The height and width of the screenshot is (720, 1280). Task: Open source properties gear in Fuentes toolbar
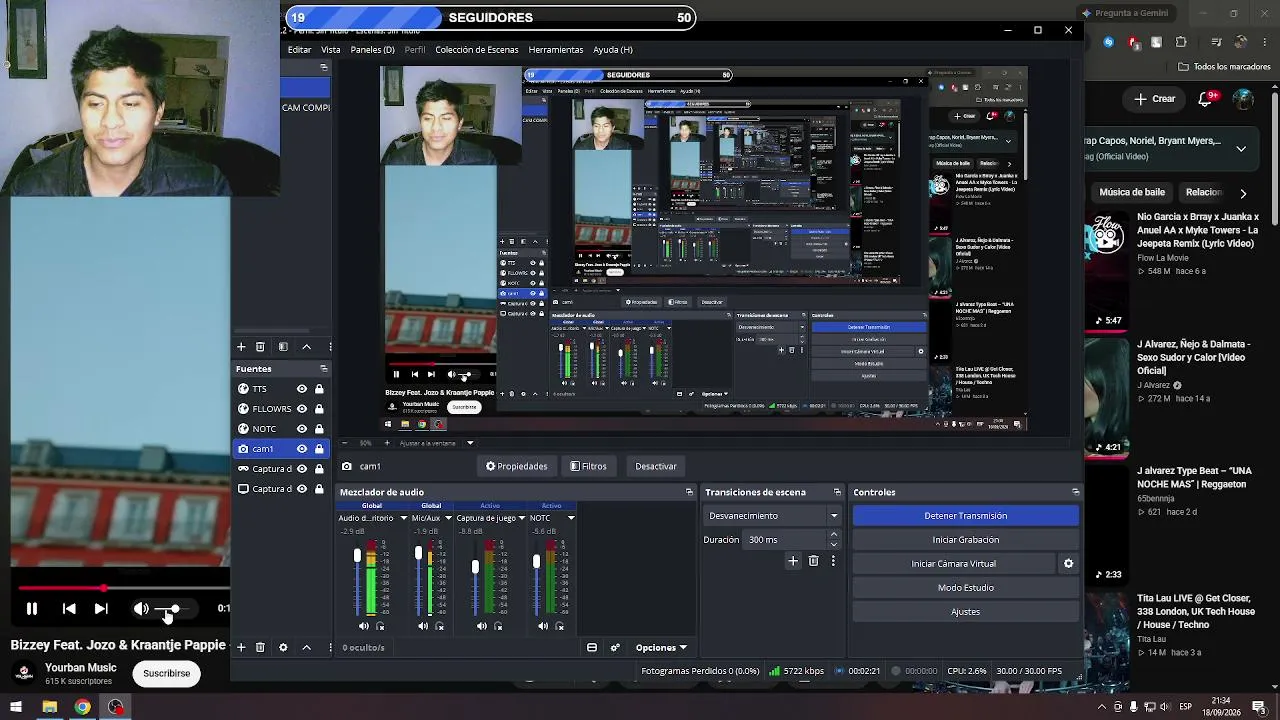[x=283, y=647]
